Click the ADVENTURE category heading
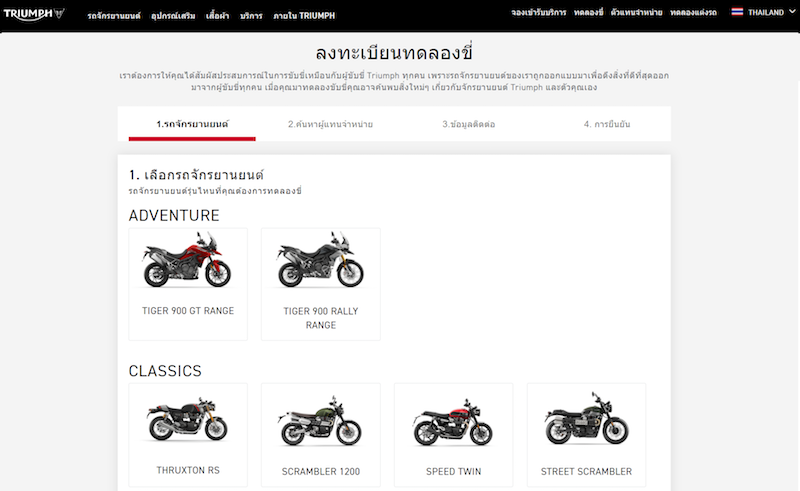Viewport: 800px width, 491px height. (x=174, y=215)
